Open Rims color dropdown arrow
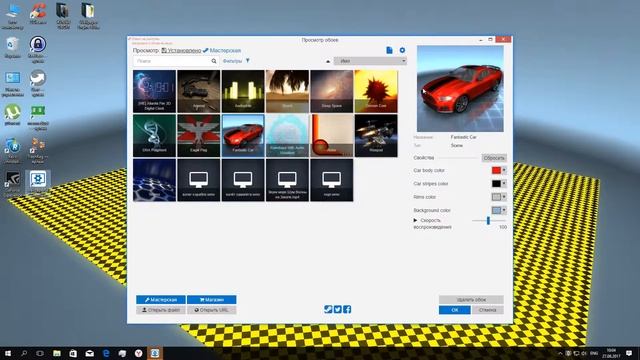This screenshot has width=640, height=360. click(x=504, y=197)
